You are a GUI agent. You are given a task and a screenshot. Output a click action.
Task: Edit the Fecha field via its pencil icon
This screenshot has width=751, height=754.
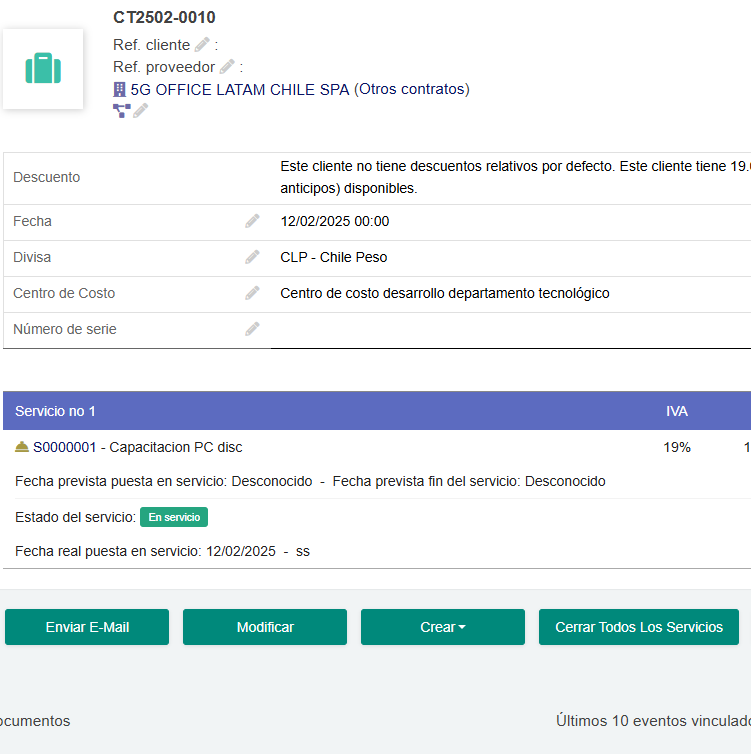coord(252,221)
